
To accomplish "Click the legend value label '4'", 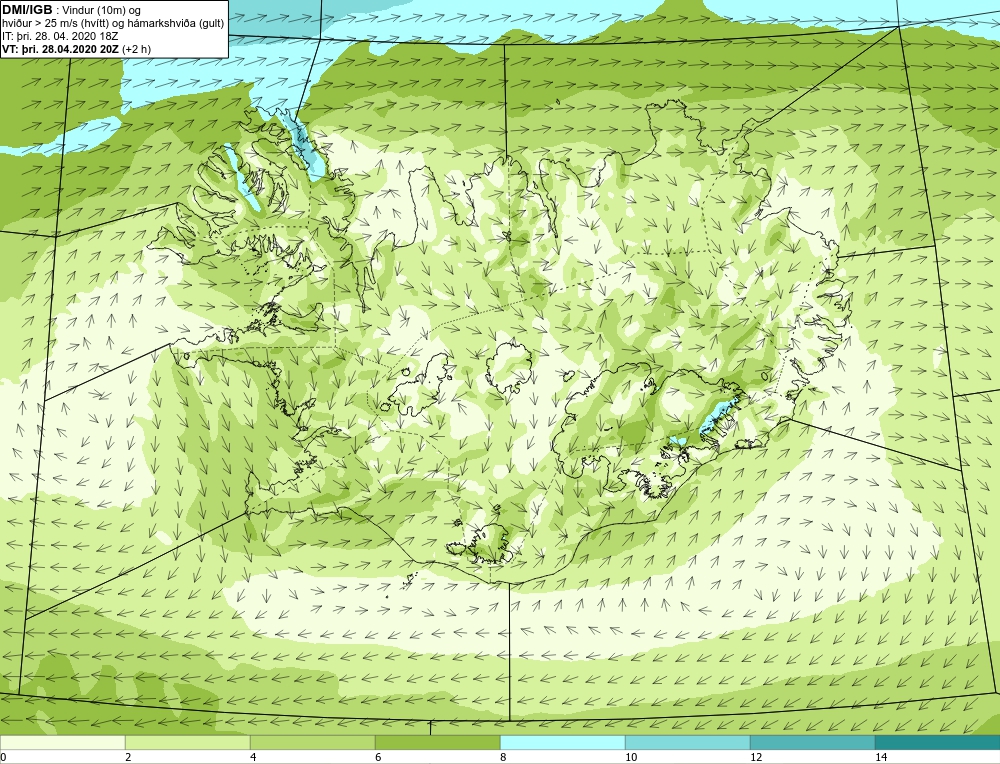I will 253,757.
